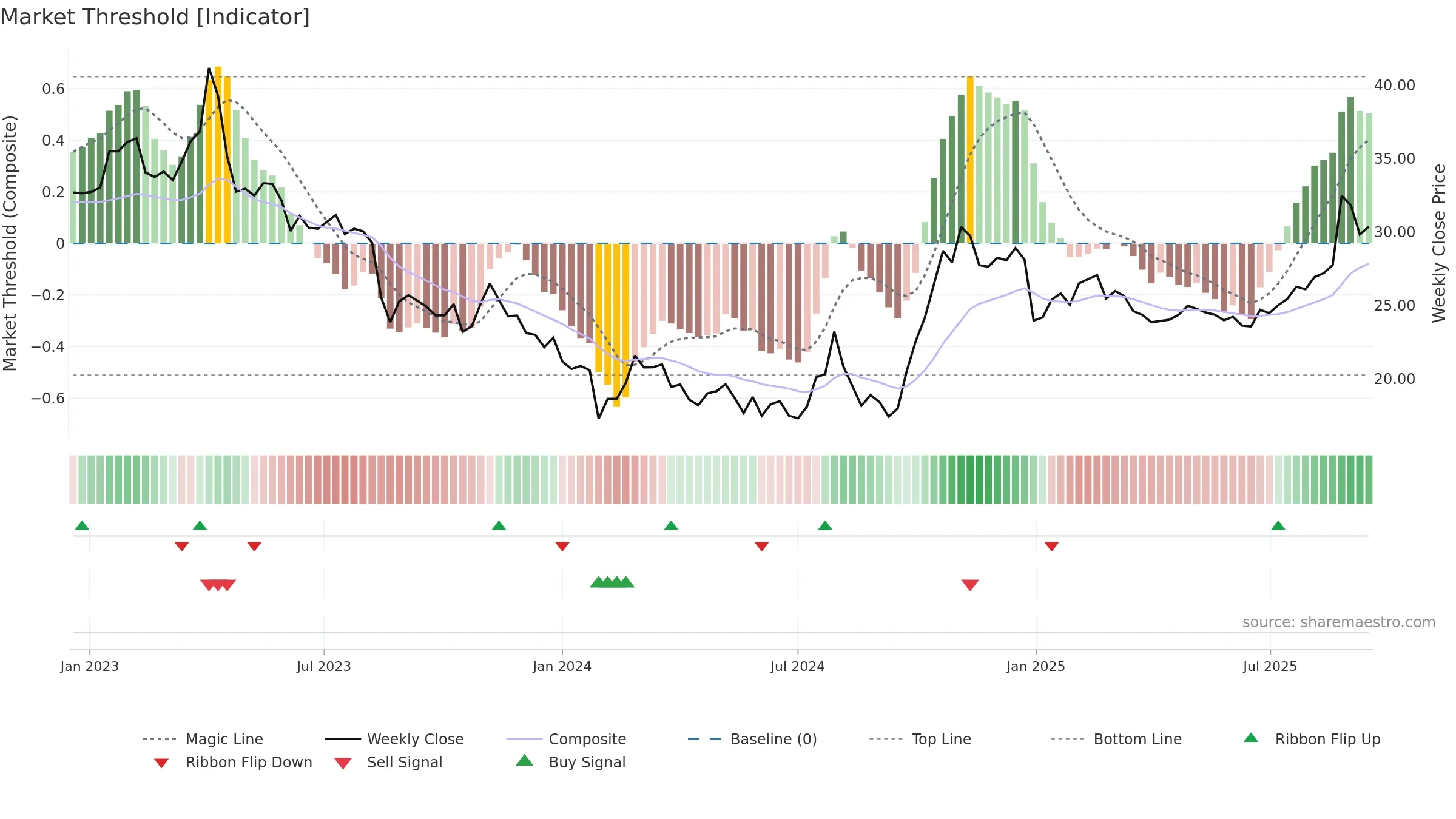This screenshot has width=1456, height=819.
Task: Toggle the Ribbon Flip Up legend entry
Action: [x=1312, y=739]
